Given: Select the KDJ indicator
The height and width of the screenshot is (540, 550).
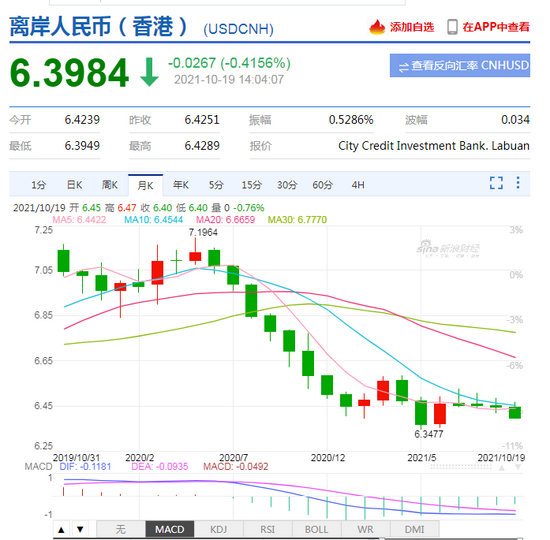Looking at the screenshot, I should tap(218, 529).
